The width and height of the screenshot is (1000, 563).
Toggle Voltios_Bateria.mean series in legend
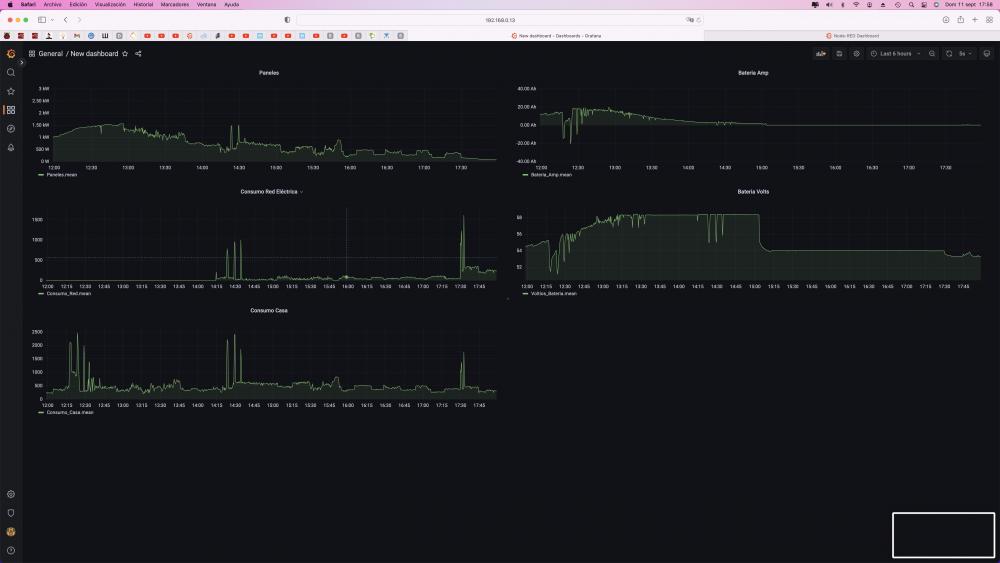pos(554,294)
